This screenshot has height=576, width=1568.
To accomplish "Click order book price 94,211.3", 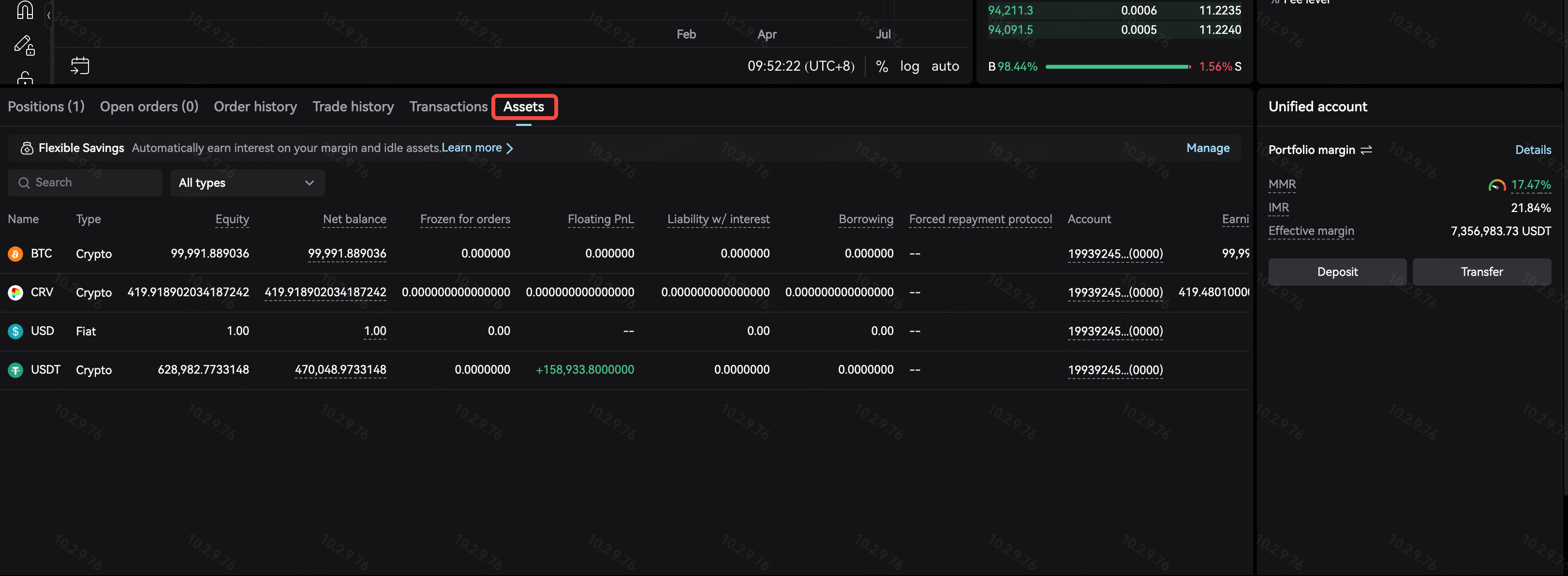I will coord(1010,10).
